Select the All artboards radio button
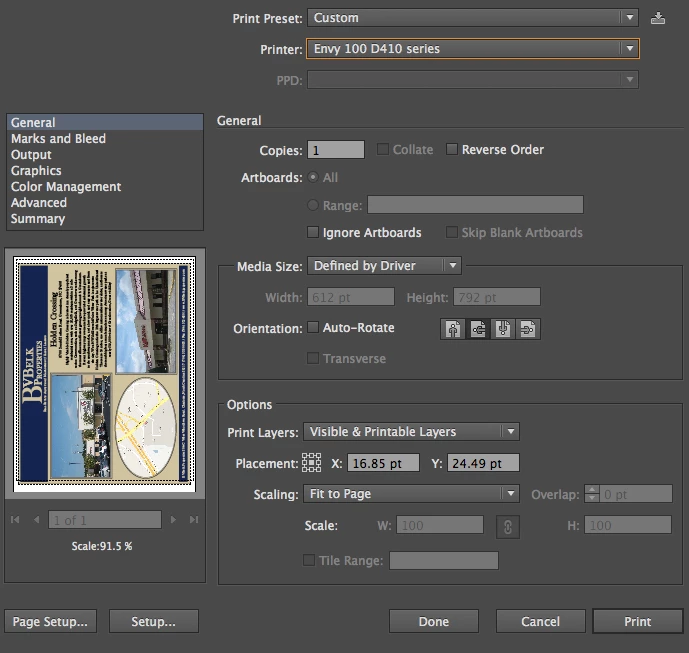 coord(313,177)
